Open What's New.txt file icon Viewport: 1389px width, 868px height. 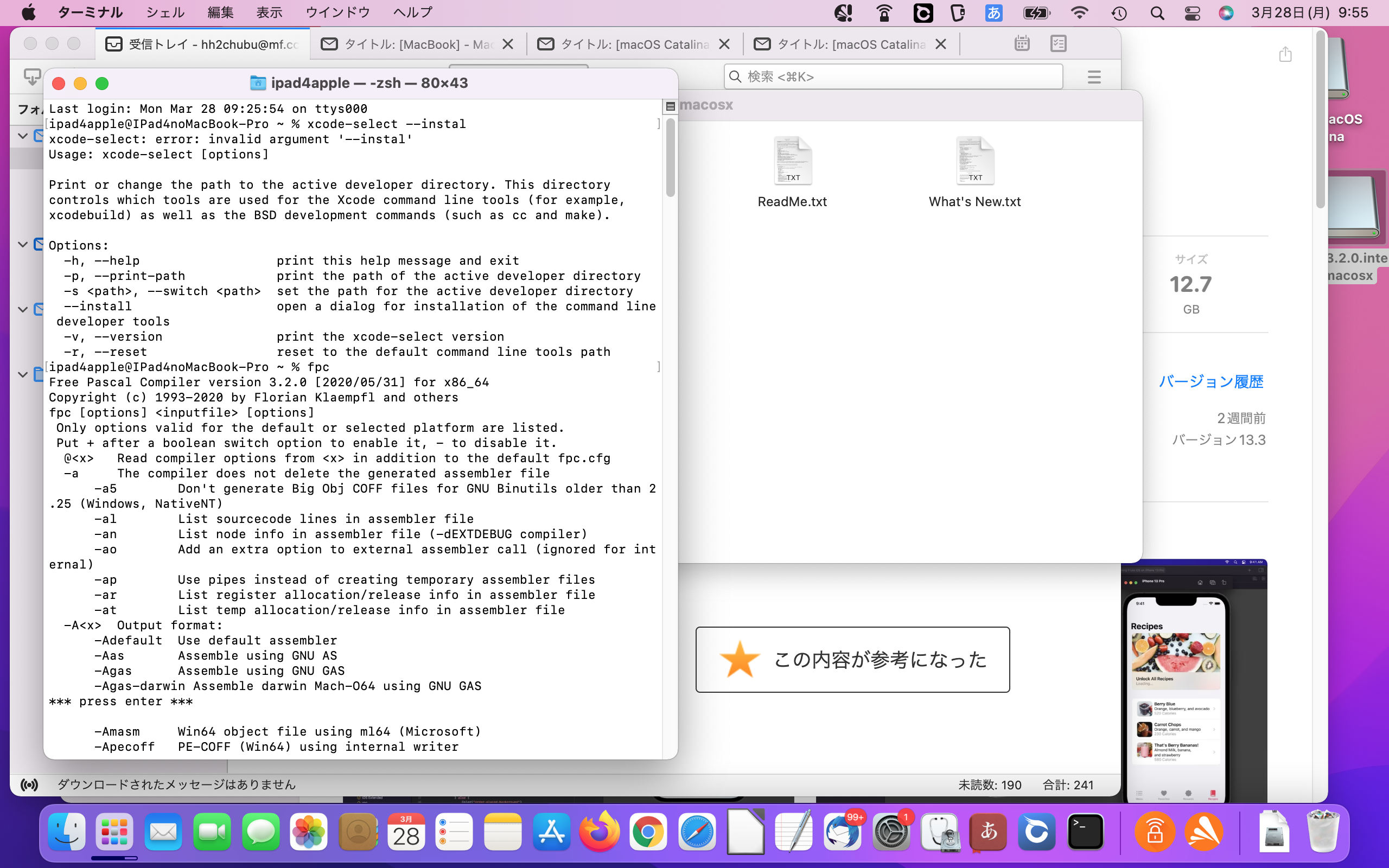tap(974, 162)
